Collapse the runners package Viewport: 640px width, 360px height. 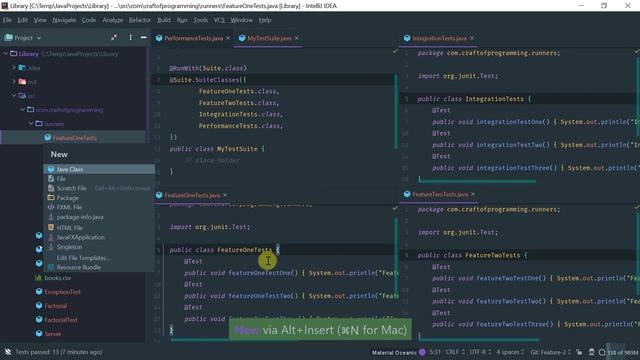[x=31, y=123]
